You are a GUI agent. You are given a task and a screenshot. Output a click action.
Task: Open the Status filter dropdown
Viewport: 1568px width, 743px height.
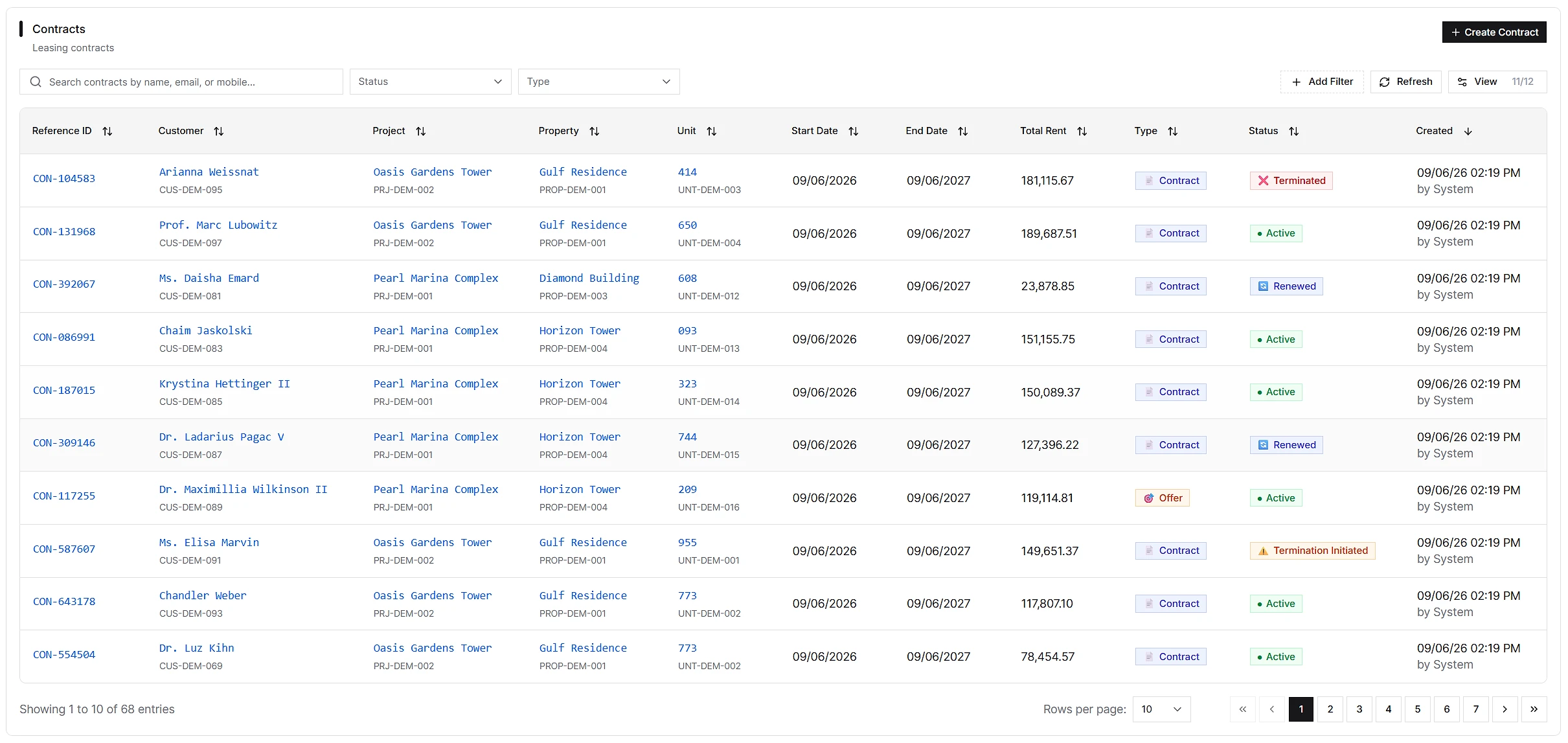431,82
